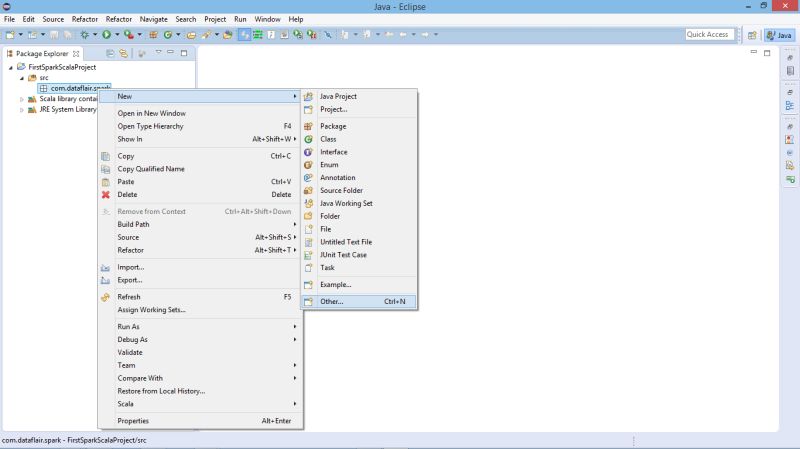
Task: Open the Task List trim icon
Action: click(x=790, y=70)
